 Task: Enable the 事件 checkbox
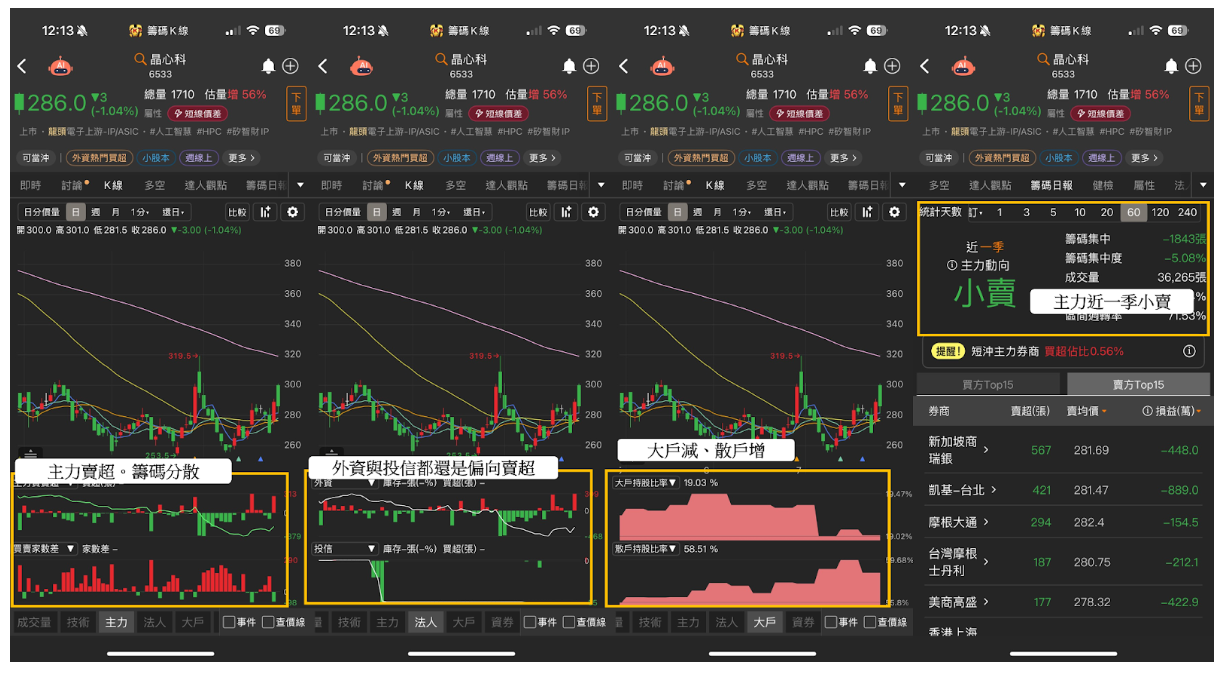229,621
